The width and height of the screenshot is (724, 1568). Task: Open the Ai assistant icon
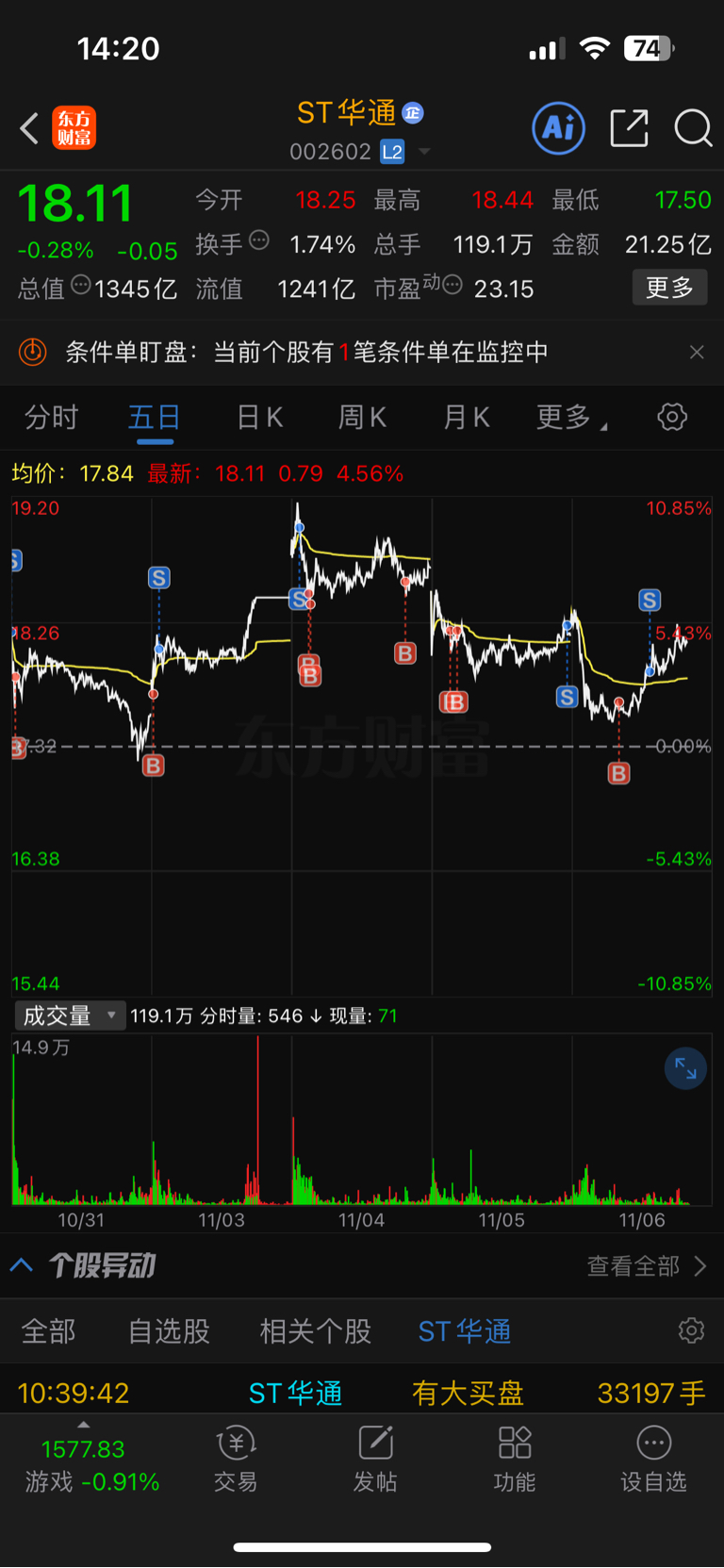coord(559,128)
